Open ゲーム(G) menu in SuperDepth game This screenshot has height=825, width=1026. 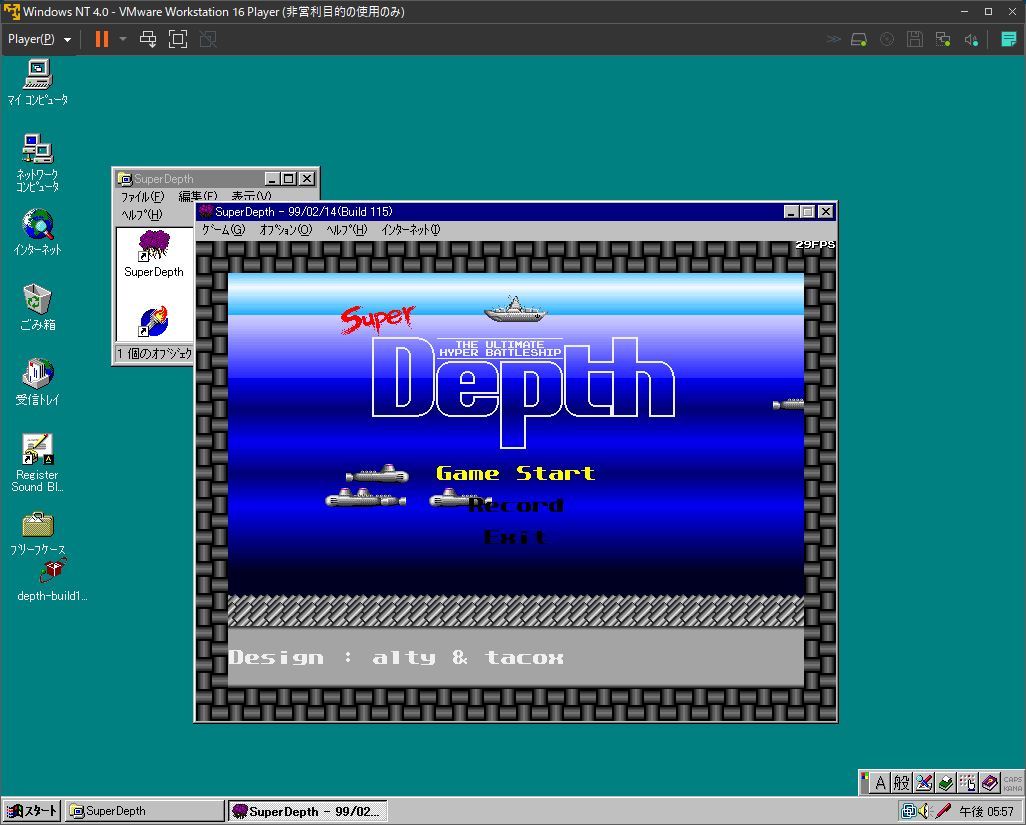point(223,230)
